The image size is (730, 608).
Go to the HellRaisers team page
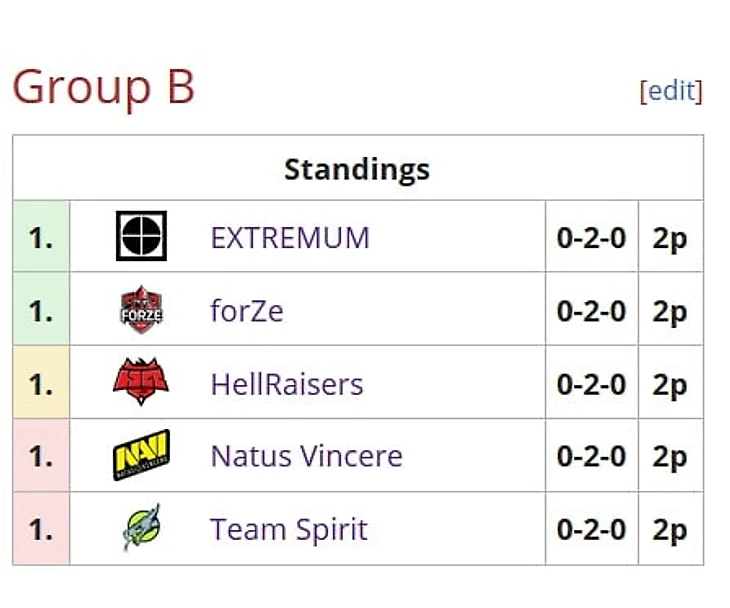click(x=287, y=384)
